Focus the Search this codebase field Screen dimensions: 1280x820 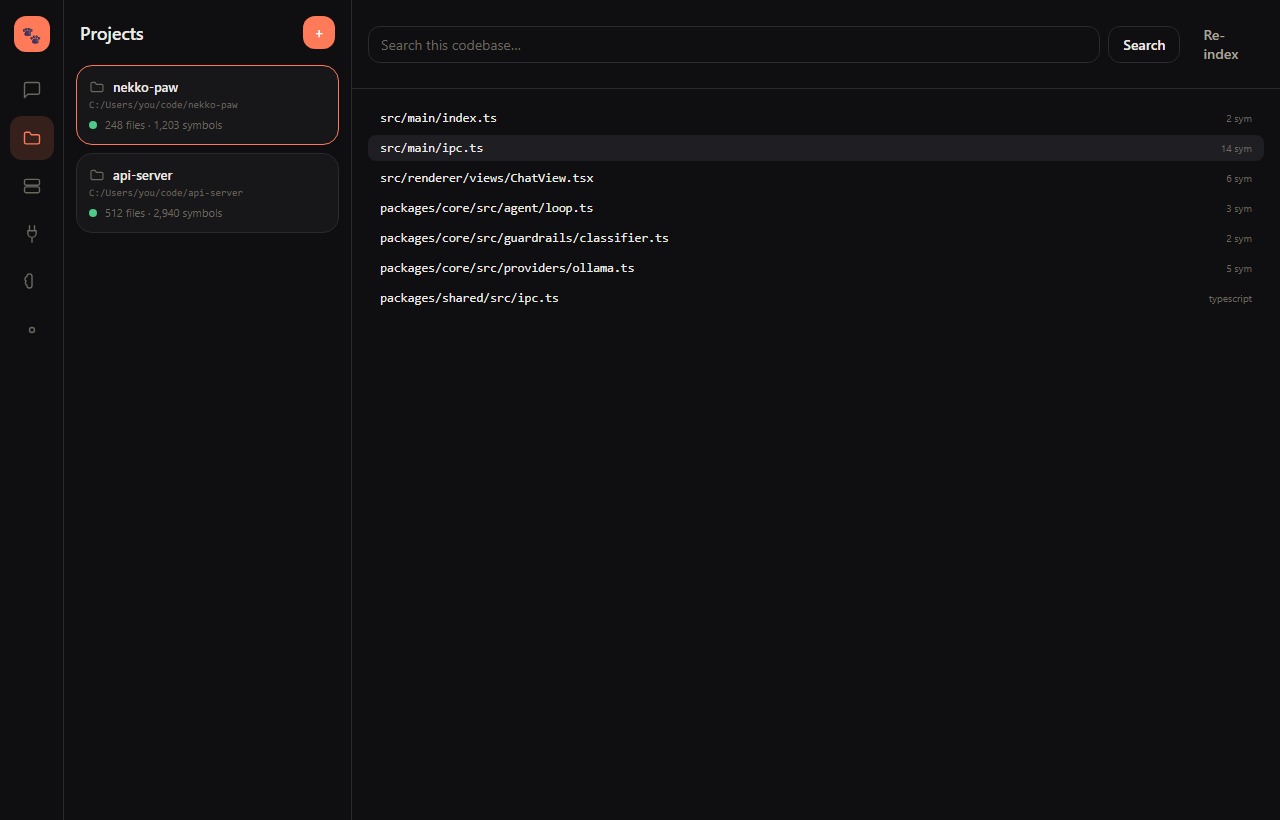tap(734, 45)
